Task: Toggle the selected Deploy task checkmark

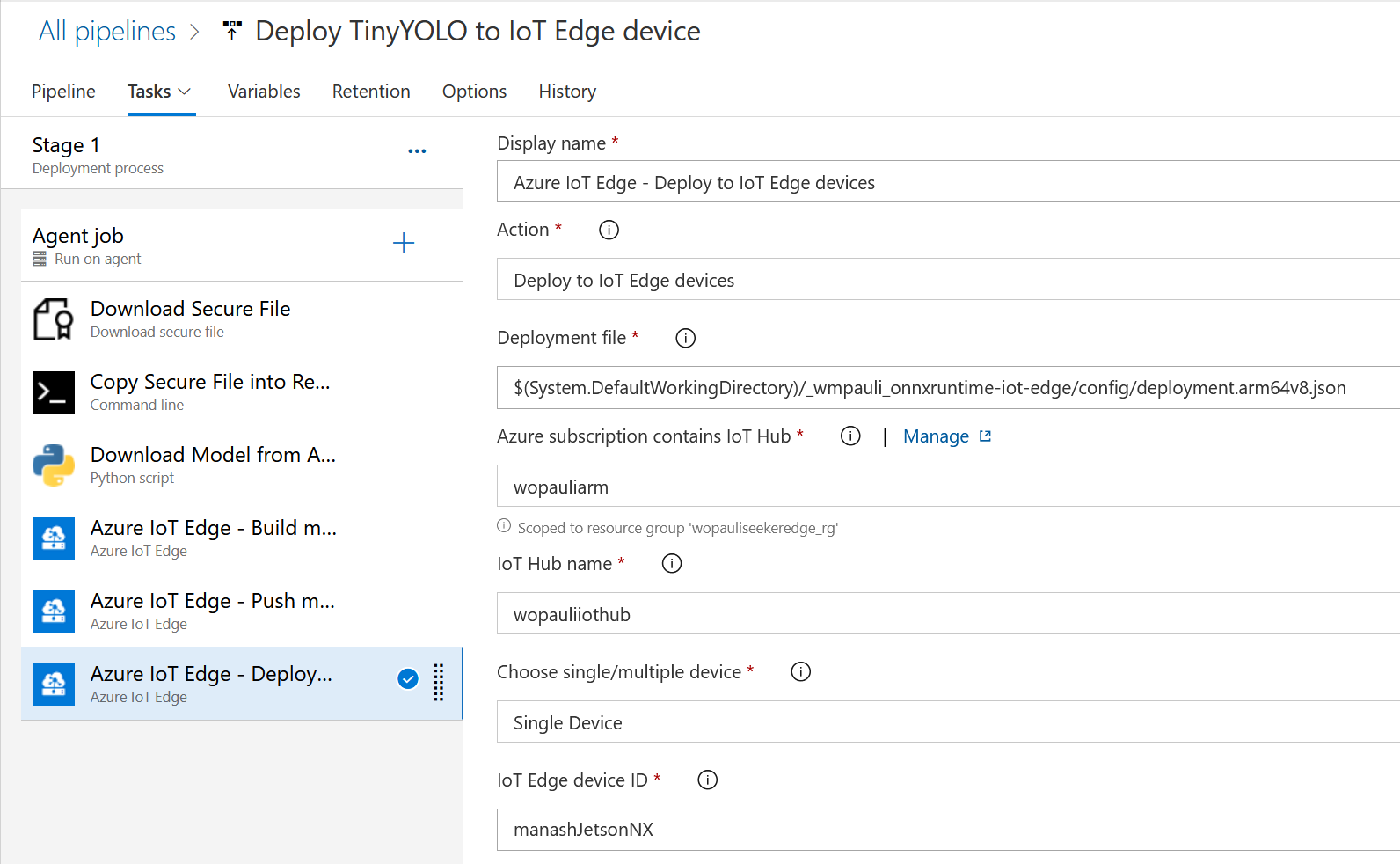Action: pos(408,679)
